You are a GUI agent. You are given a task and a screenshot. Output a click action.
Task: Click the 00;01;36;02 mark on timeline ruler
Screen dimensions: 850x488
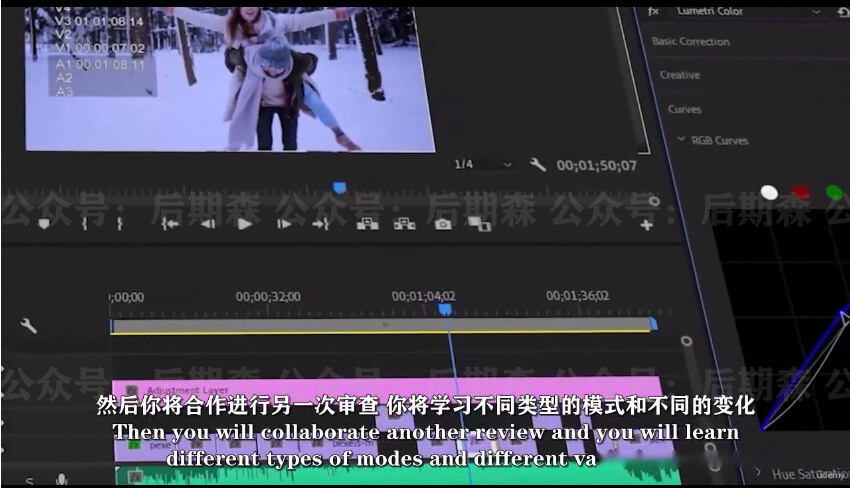(x=577, y=296)
